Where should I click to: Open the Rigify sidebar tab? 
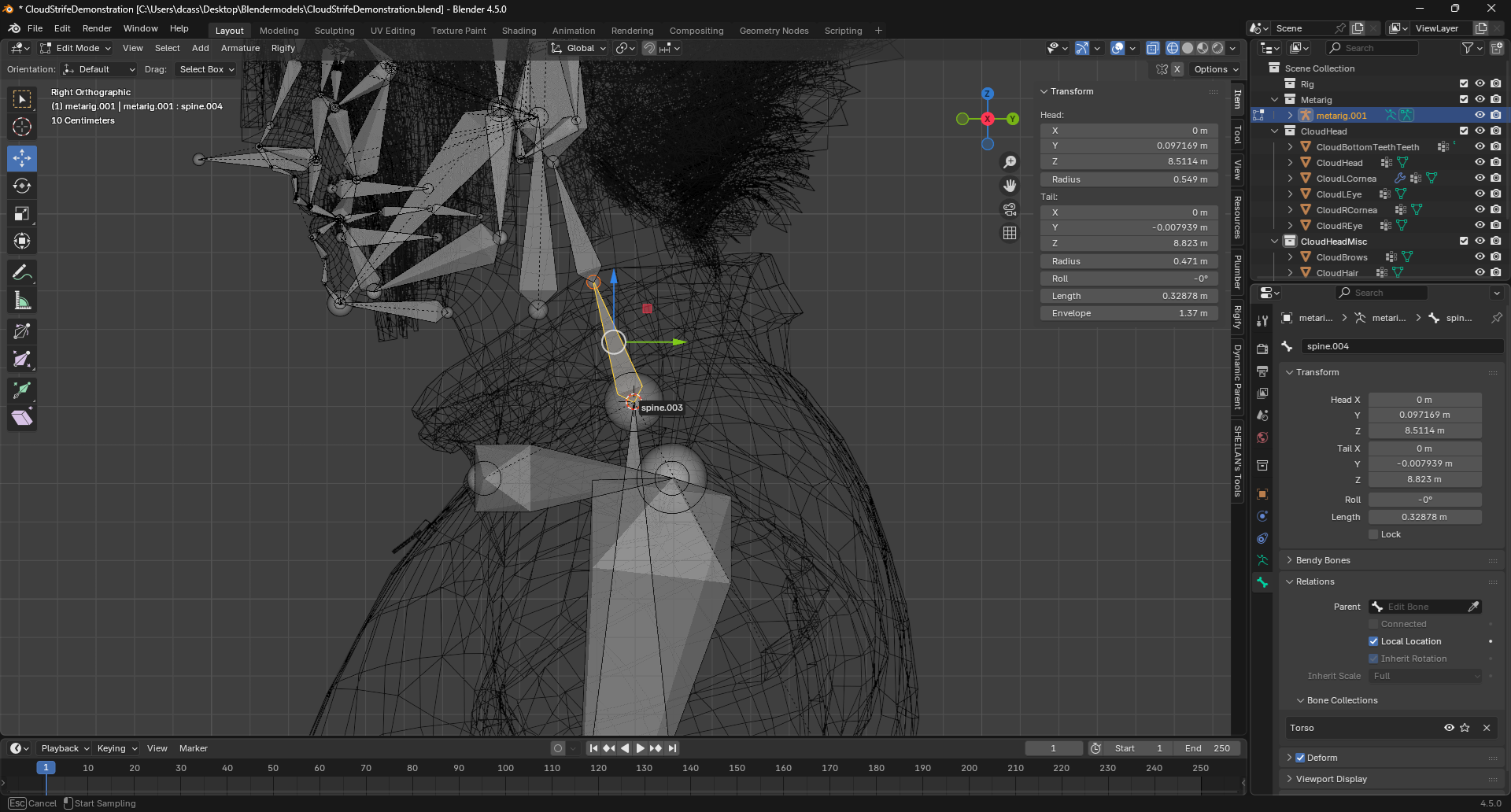point(1238,317)
